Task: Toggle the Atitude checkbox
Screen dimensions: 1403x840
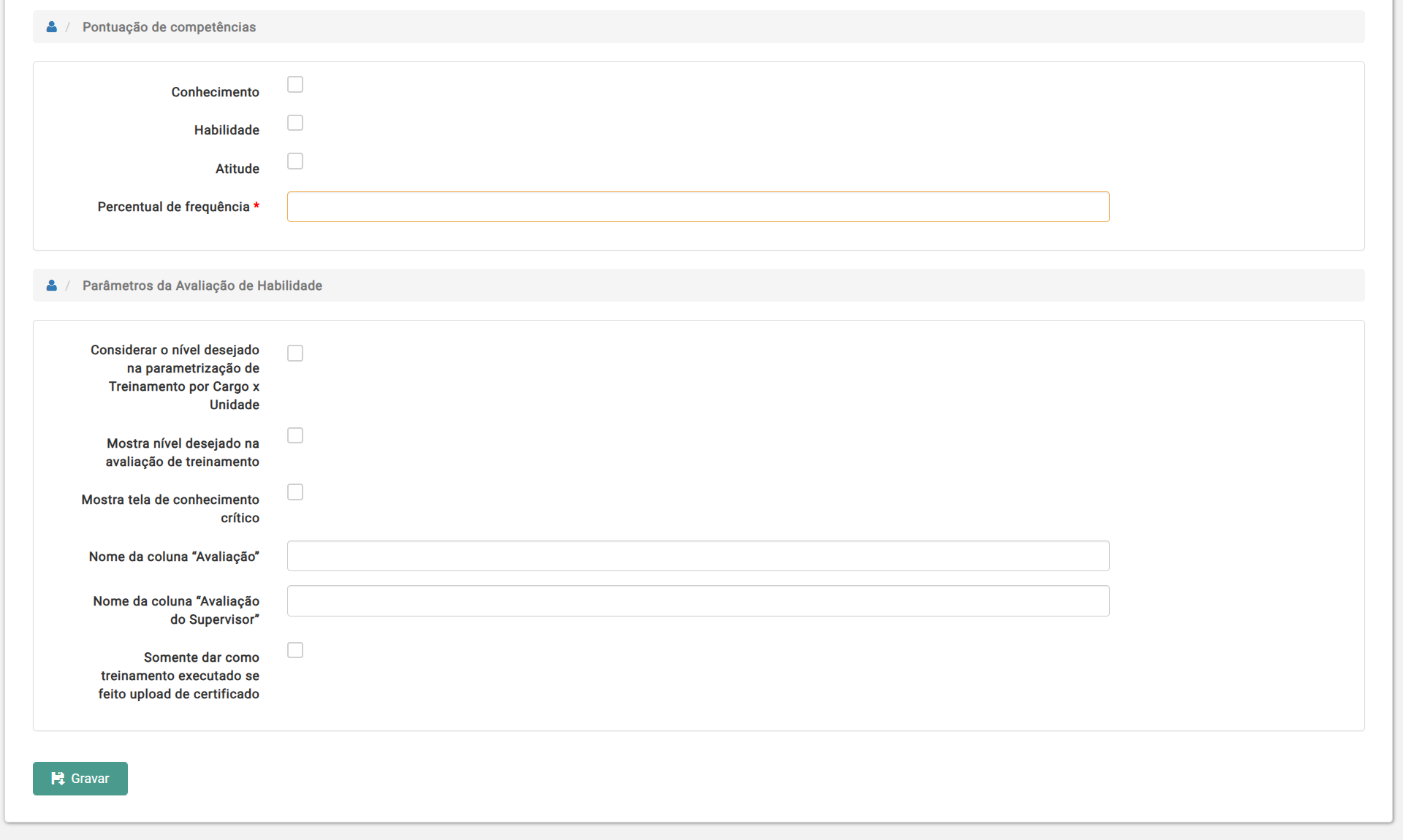Action: pyautogui.click(x=295, y=161)
